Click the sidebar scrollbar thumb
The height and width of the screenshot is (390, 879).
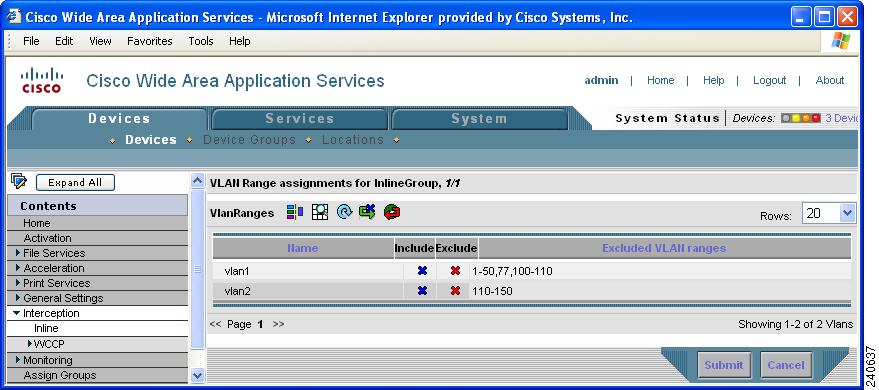pos(197,269)
